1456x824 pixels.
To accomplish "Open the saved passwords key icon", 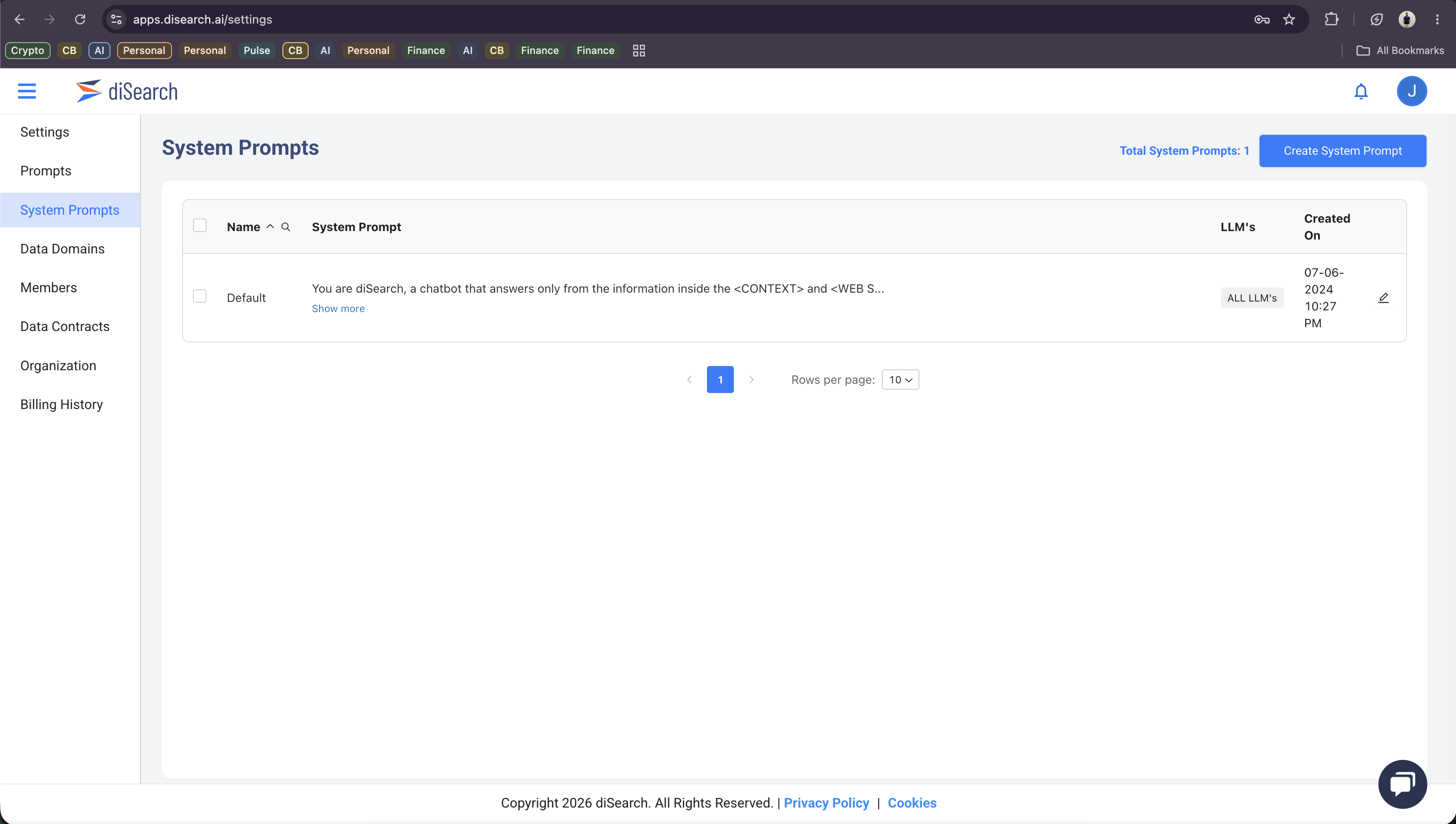I will click(x=1261, y=19).
